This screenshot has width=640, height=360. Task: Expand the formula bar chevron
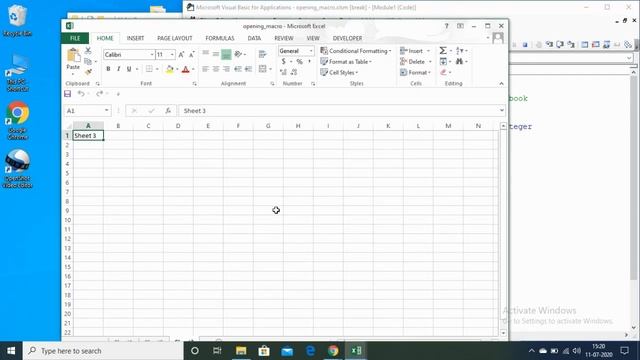point(502,111)
